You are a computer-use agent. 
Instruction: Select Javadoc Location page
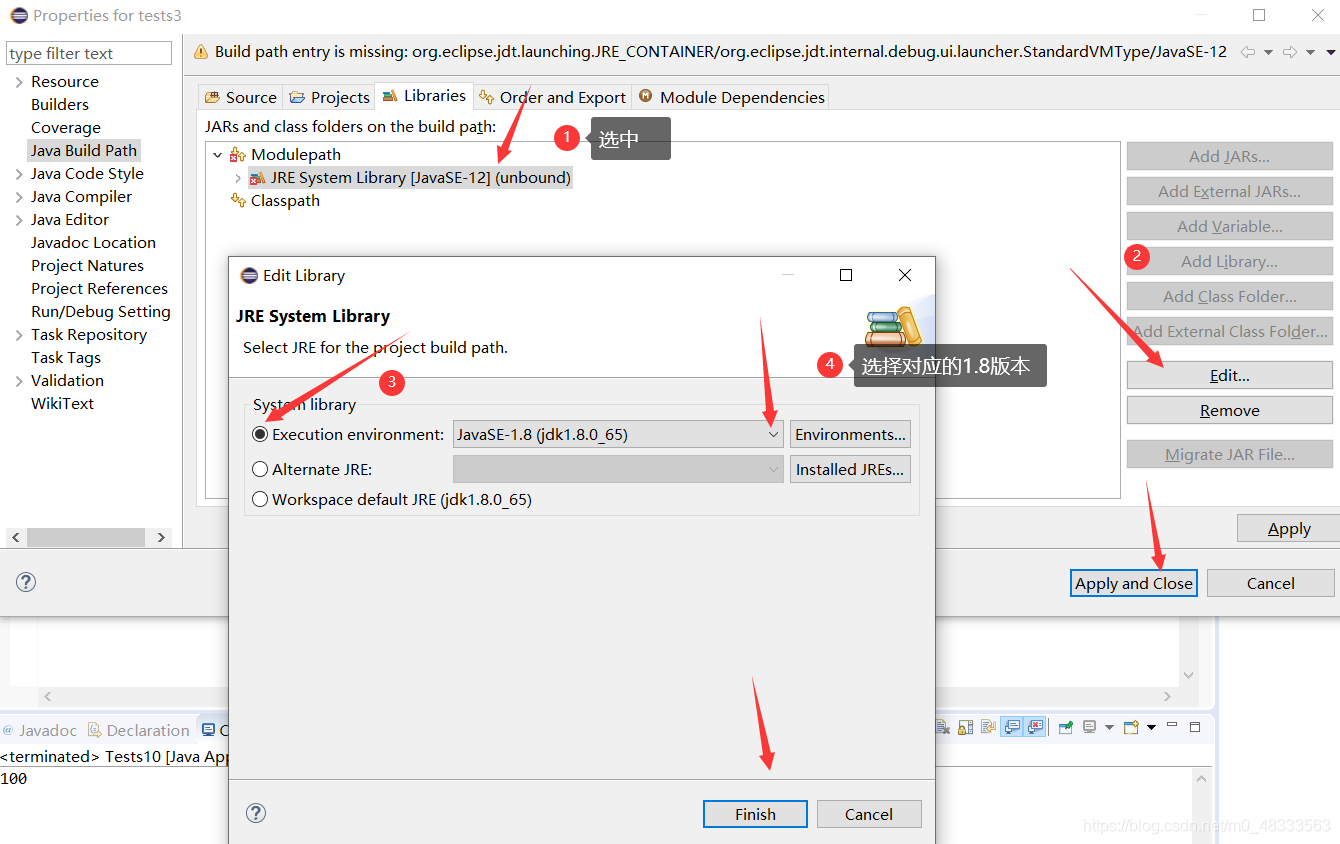tap(93, 243)
